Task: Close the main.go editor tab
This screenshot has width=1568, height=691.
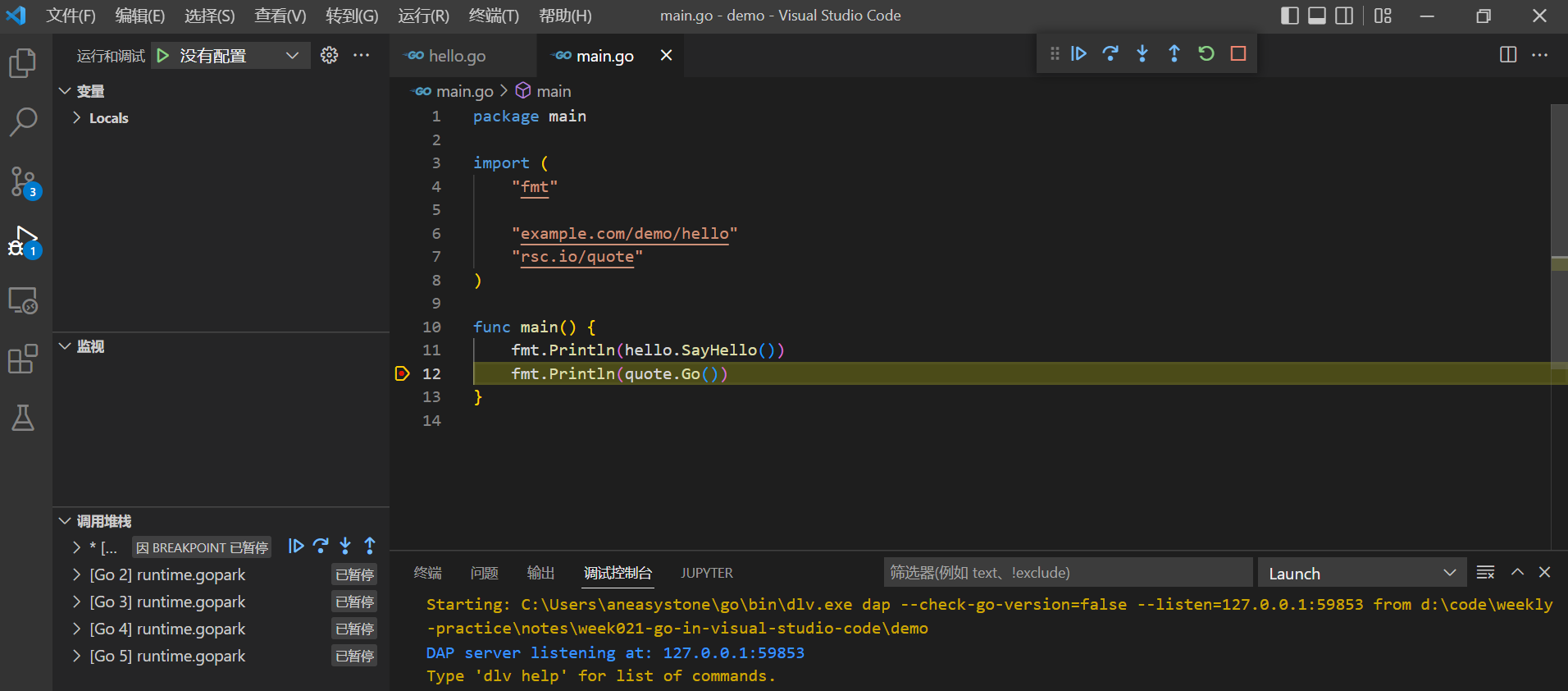Action: (x=666, y=55)
